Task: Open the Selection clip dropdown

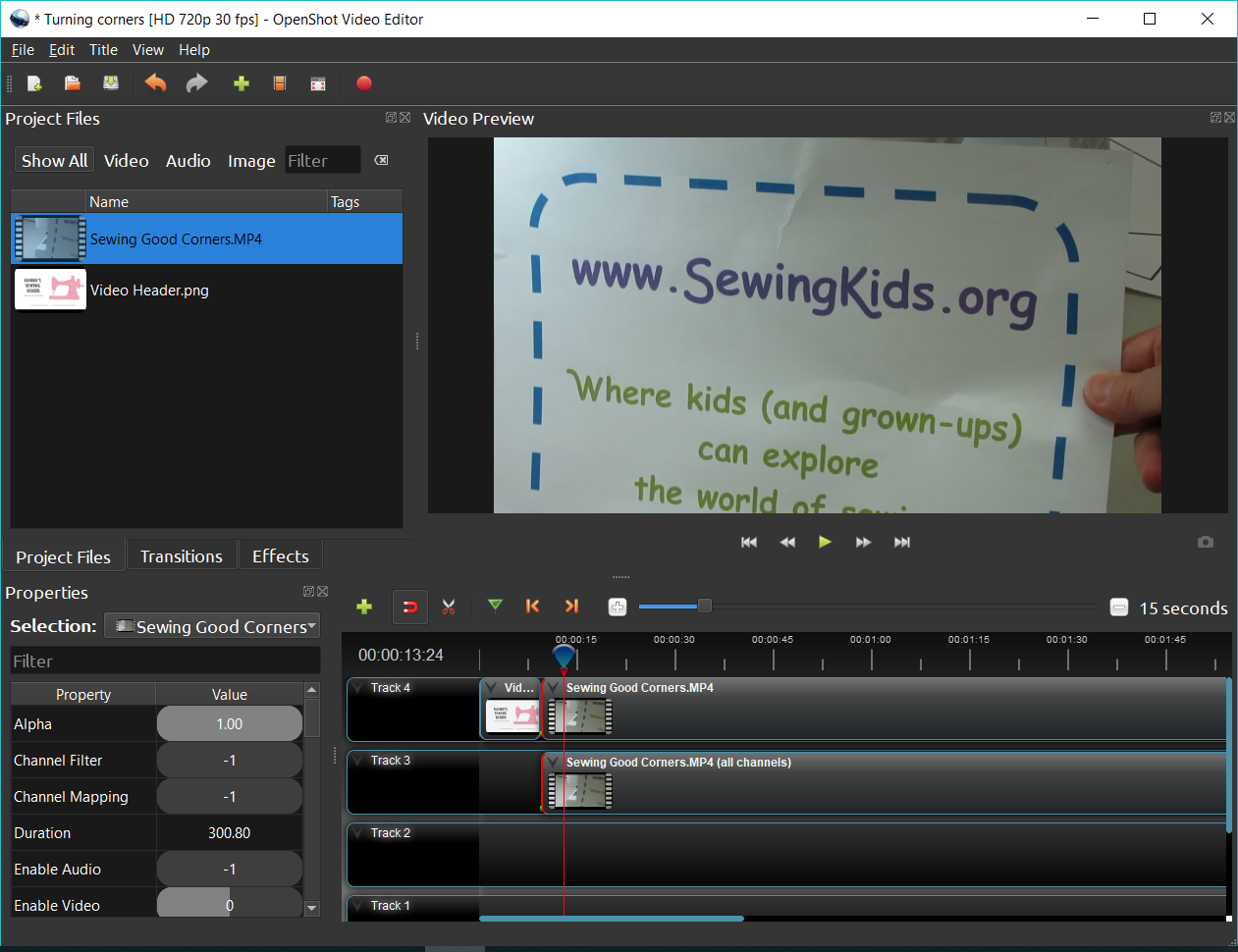Action: pos(212,626)
